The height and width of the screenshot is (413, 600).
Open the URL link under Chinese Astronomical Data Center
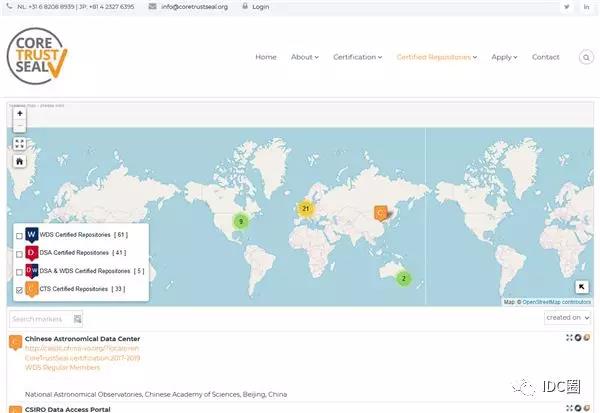[x=82, y=348]
